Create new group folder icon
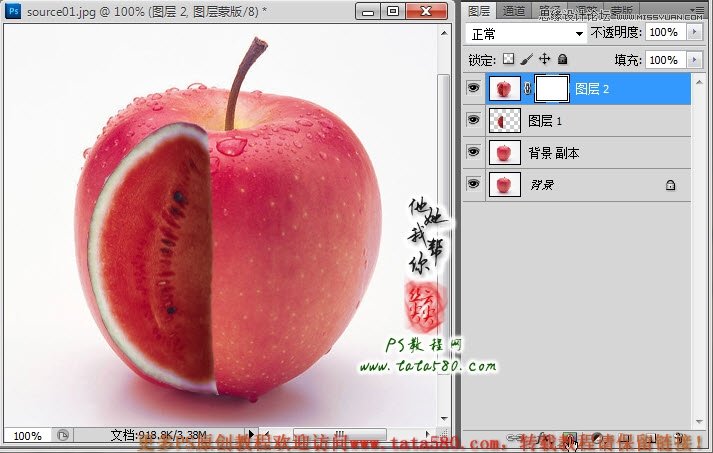Image resolution: width=713 pixels, height=453 pixels. click(625, 439)
